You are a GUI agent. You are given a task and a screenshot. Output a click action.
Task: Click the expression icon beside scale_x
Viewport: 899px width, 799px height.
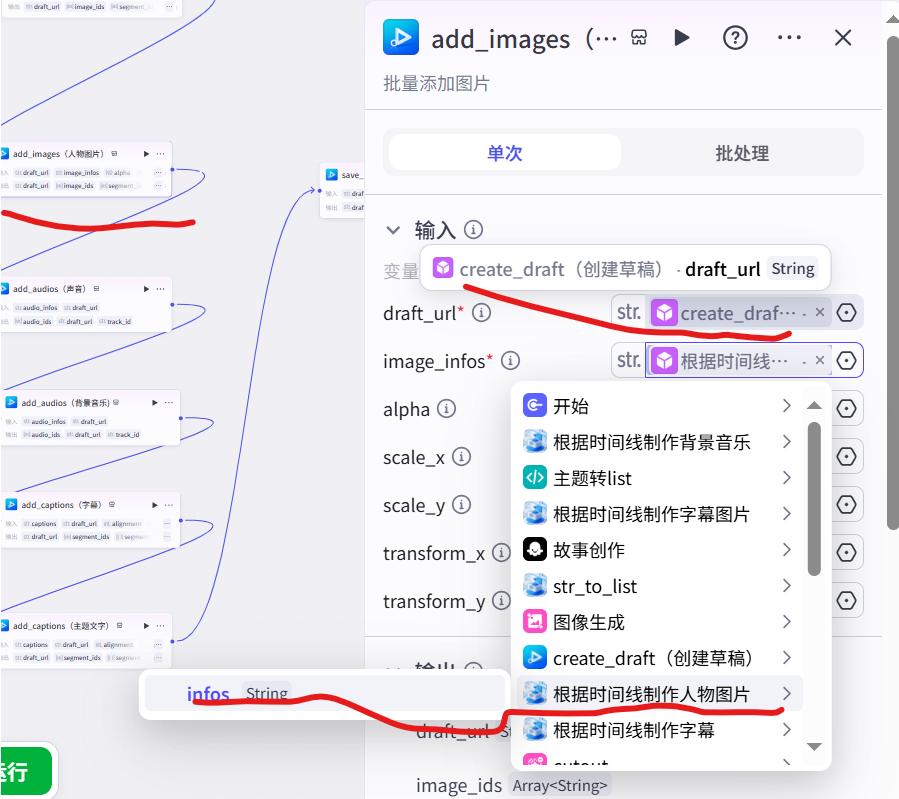846,456
